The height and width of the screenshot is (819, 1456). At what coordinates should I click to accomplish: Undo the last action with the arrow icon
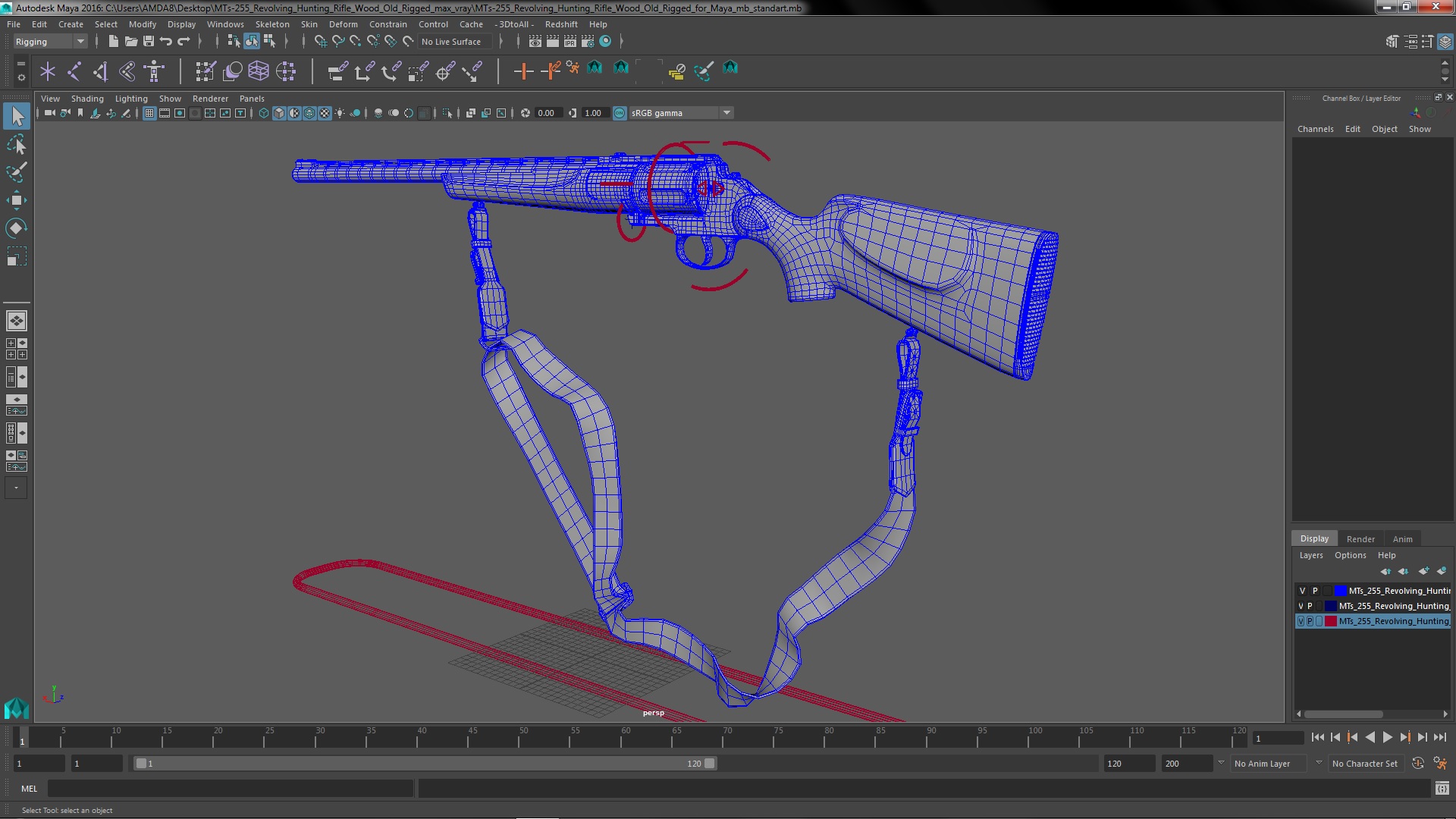[x=165, y=42]
